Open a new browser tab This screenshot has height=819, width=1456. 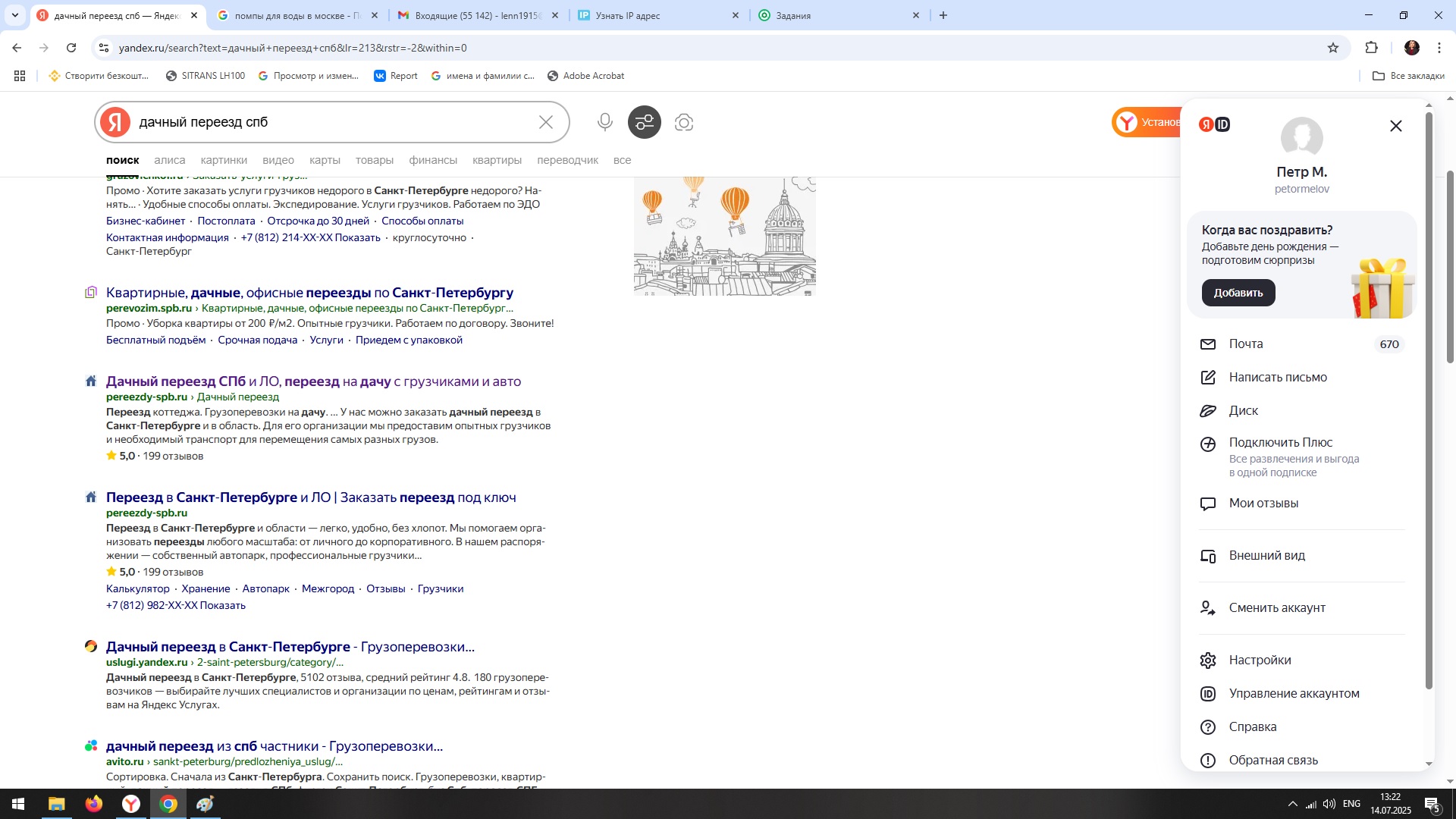pyautogui.click(x=943, y=15)
